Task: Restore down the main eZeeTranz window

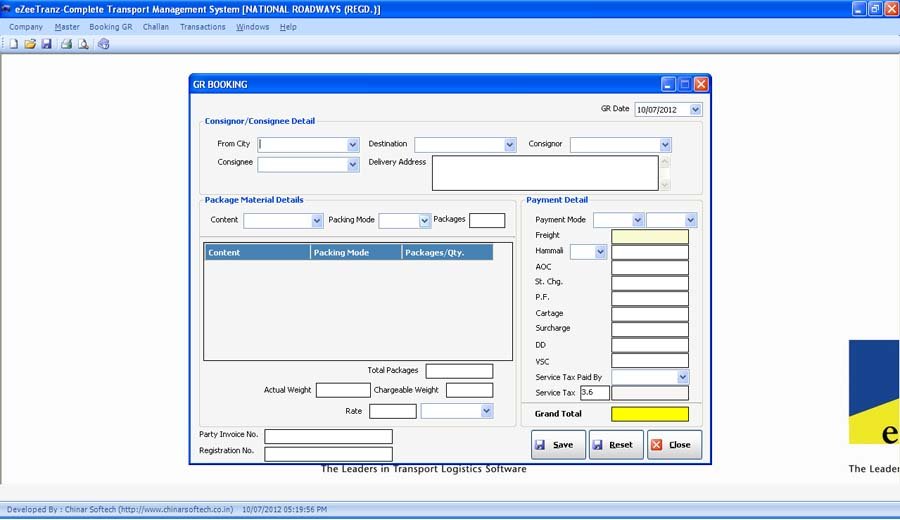Action: tap(875, 9)
